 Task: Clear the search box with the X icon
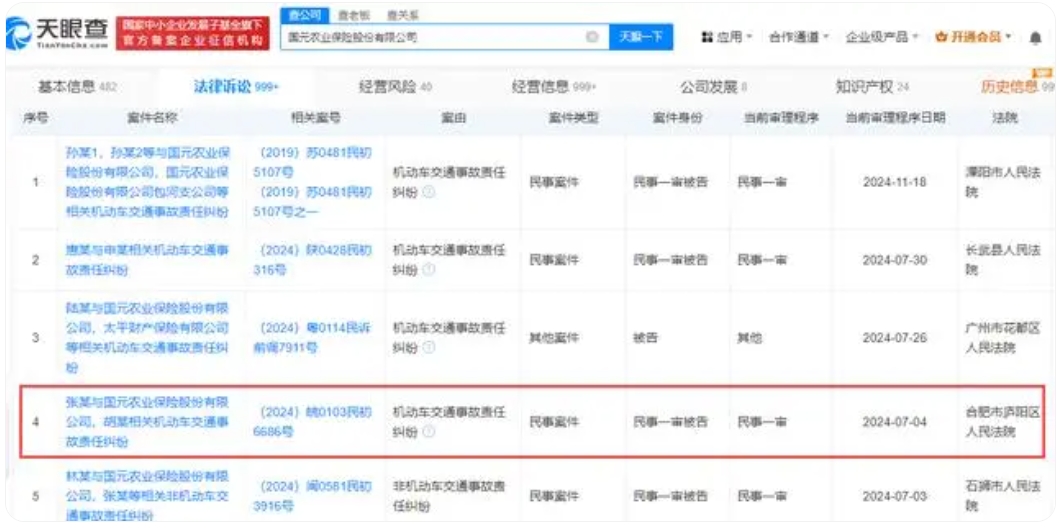[593, 37]
